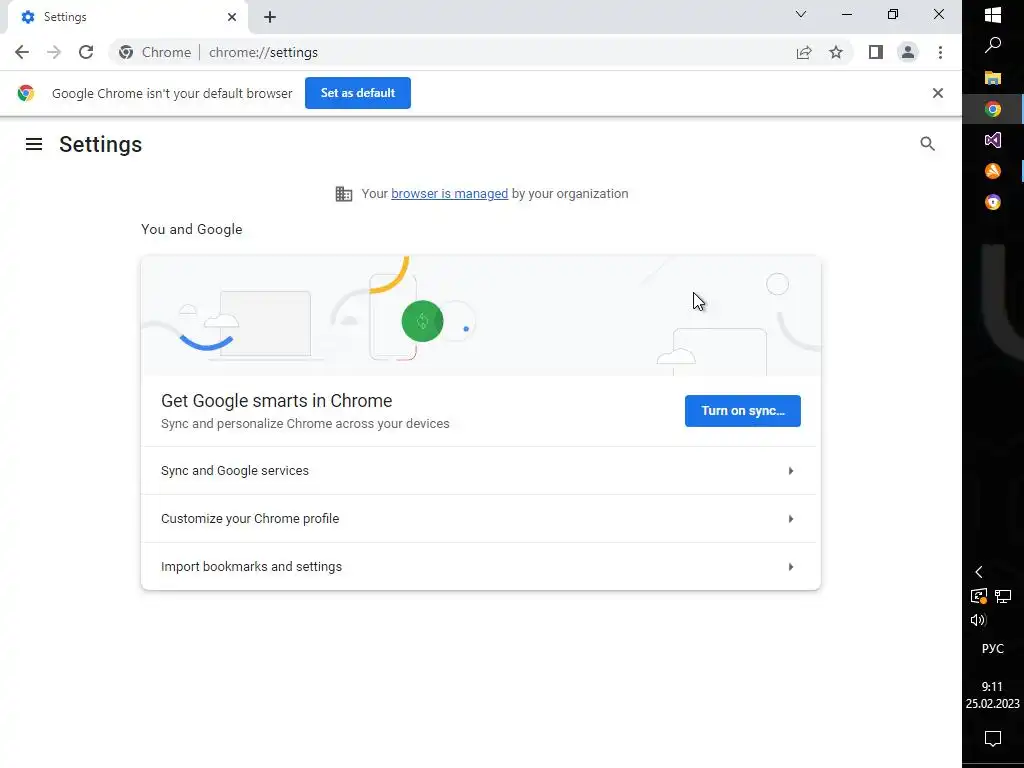This screenshot has width=1024, height=768.
Task: Reload the page with the refresh icon
Action: pos(86,53)
